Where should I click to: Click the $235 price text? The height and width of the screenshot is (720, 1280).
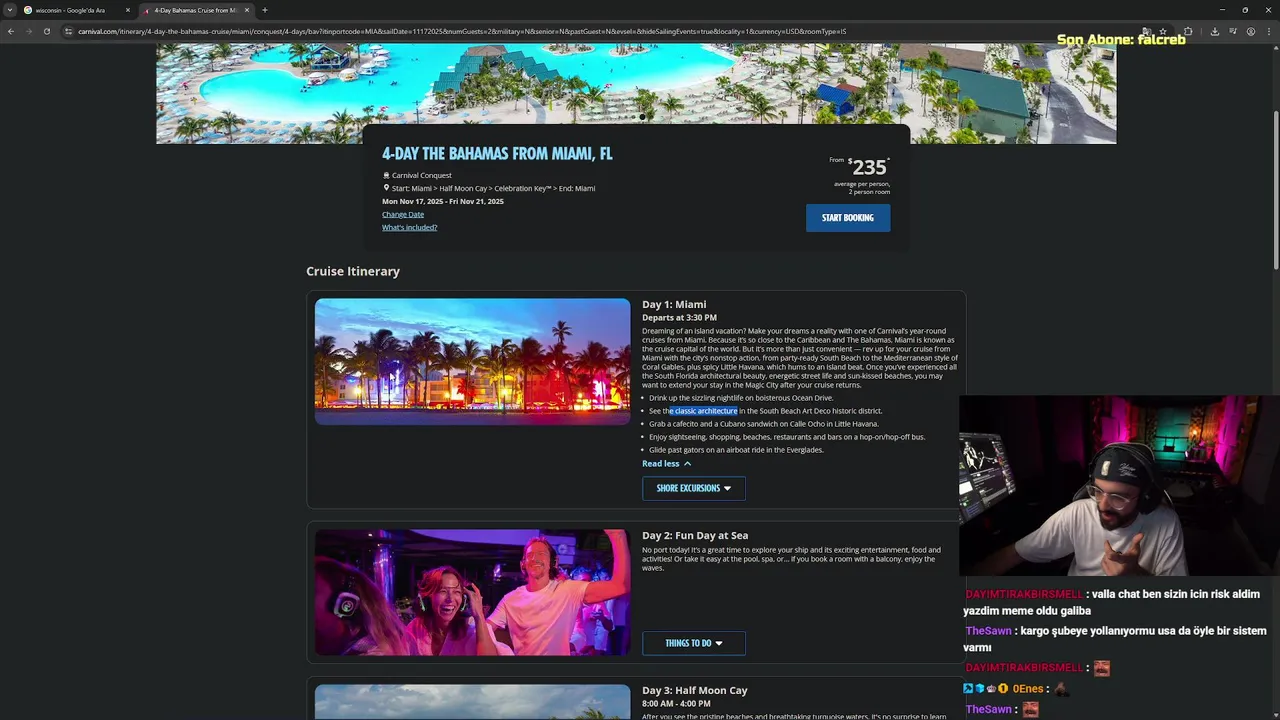point(867,167)
